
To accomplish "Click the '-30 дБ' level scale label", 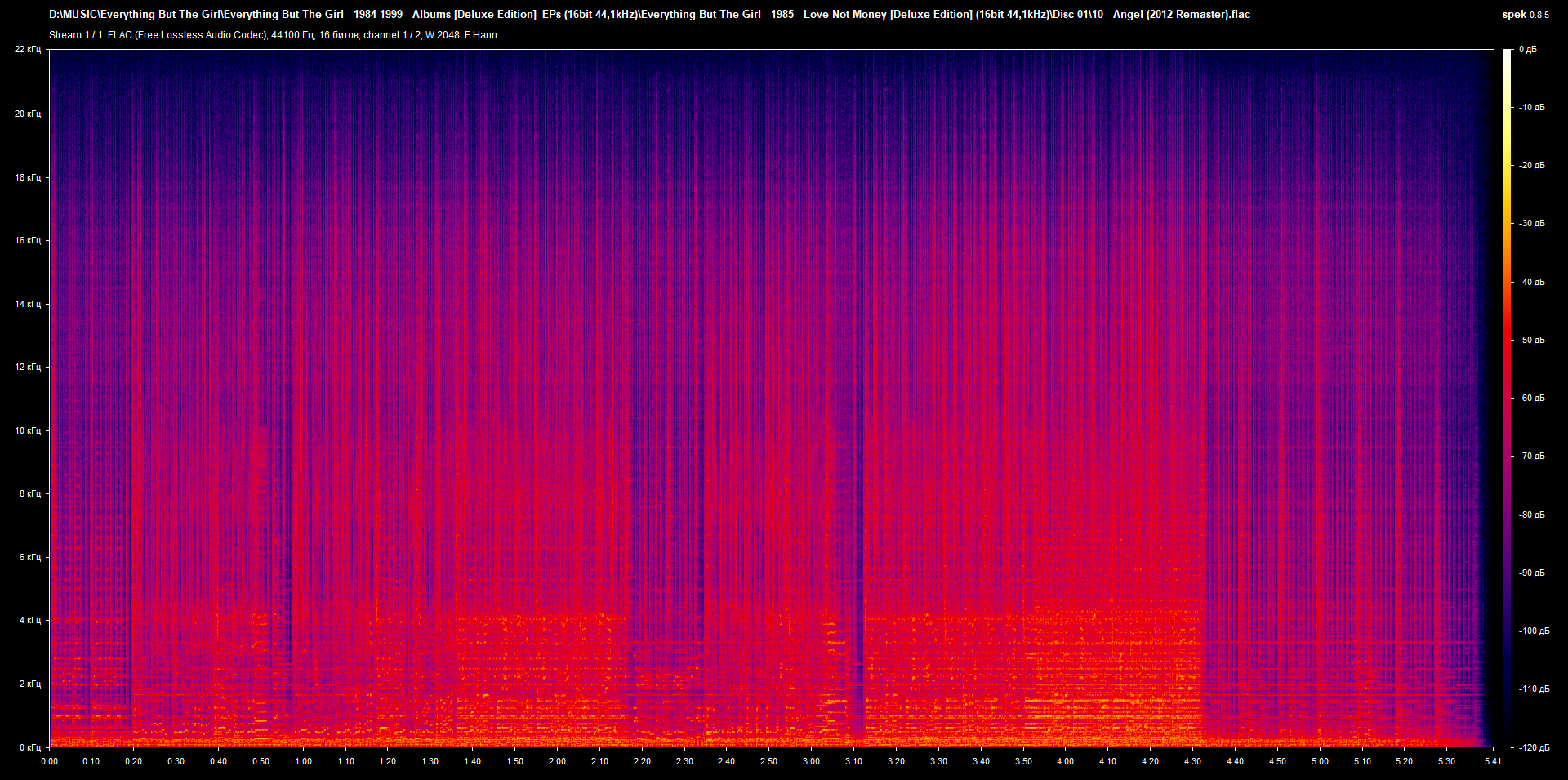I will 1531,223.
